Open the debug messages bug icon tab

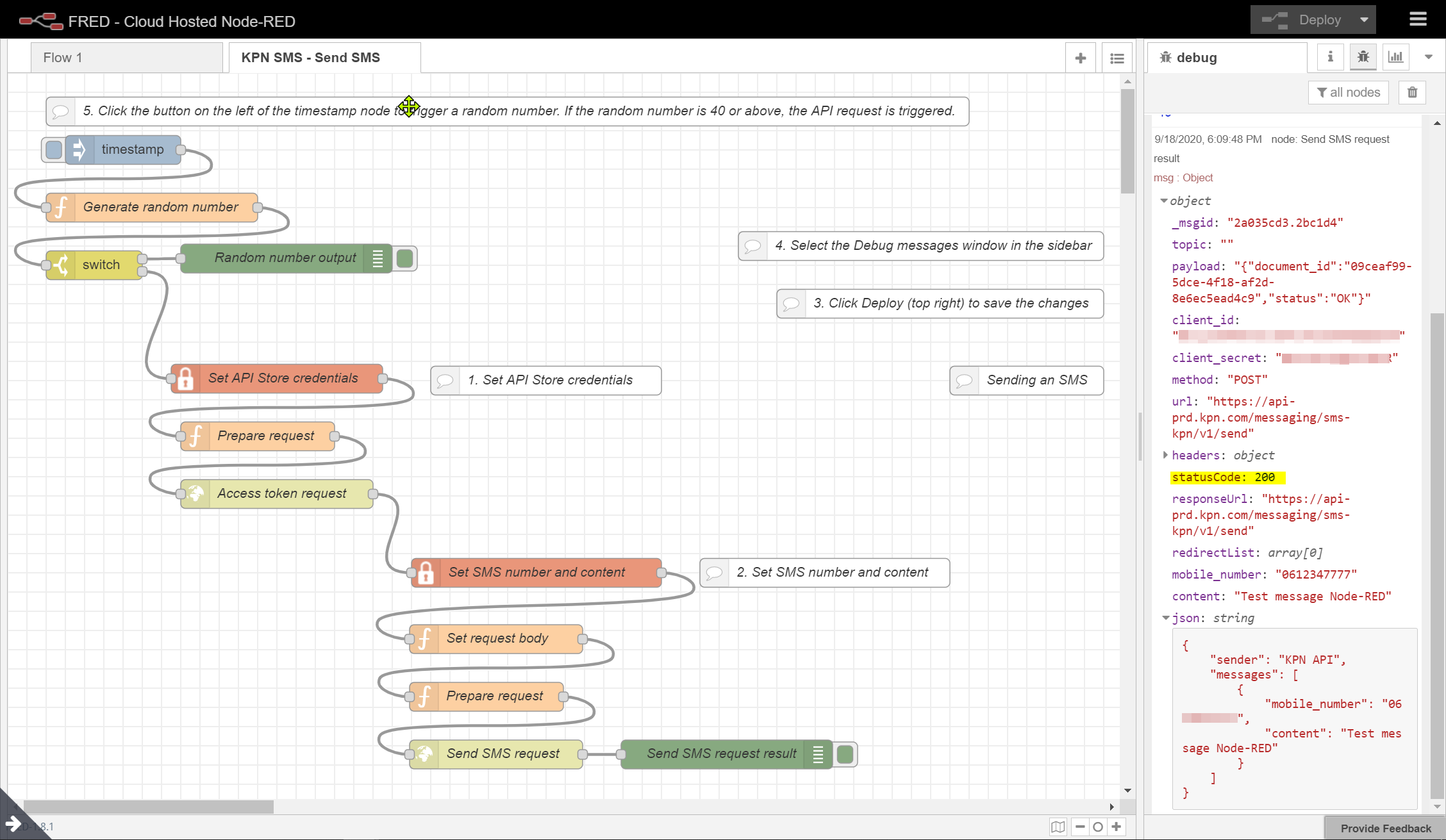1363,57
